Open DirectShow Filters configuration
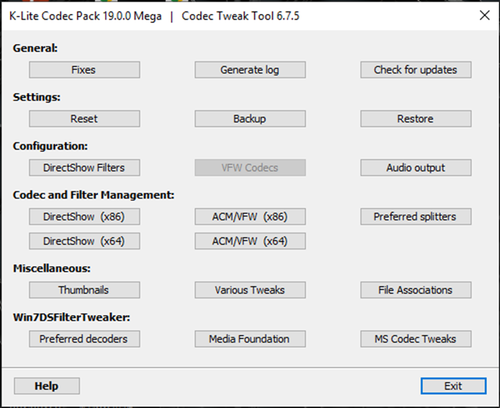Image resolution: width=500 pixels, height=408 pixels. 84,168
